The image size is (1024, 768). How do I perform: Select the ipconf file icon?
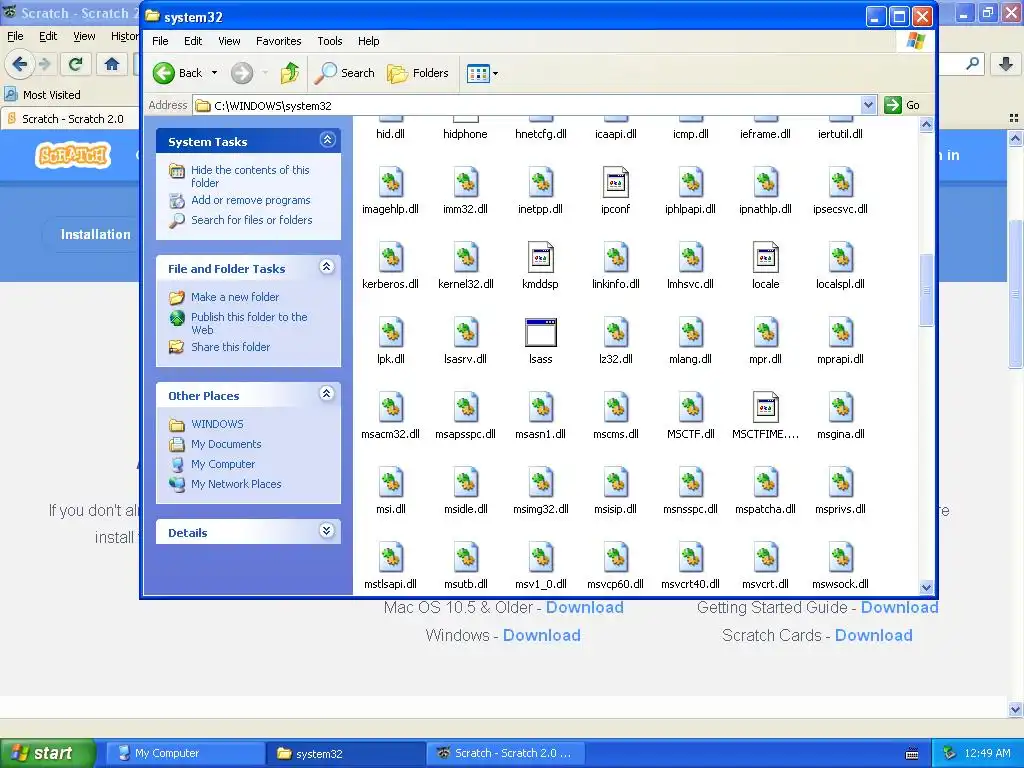click(615, 182)
